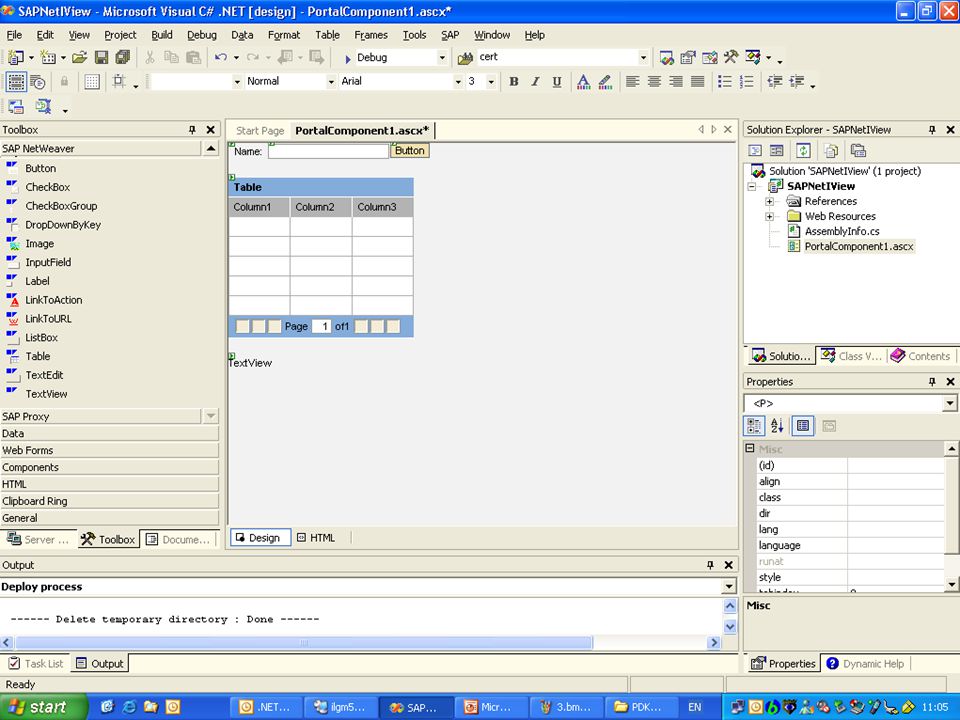Collapse the SAPNetIView project node

click(x=752, y=186)
